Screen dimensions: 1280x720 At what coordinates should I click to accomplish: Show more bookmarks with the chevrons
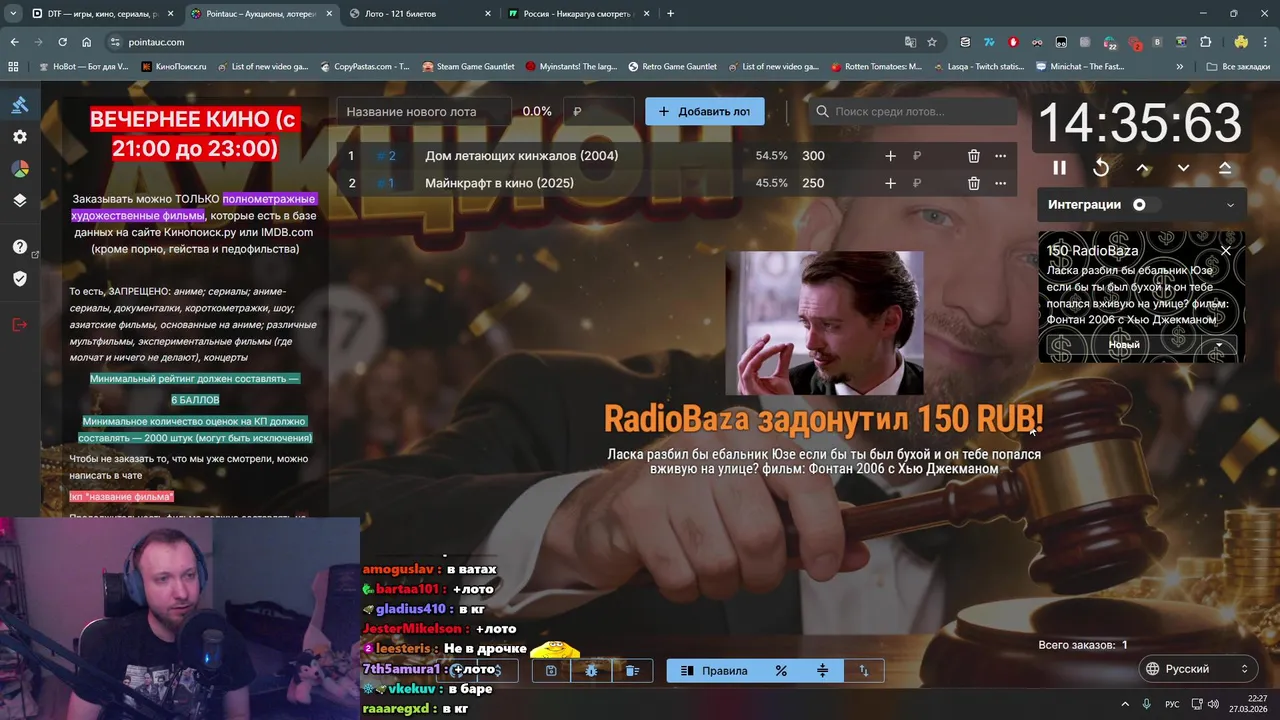click(x=1180, y=67)
